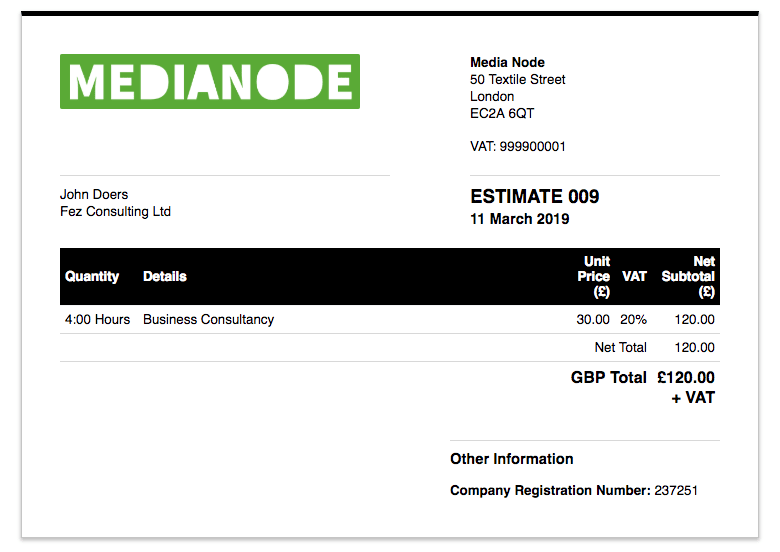Click the ESTIMATE 009 heading
The width and height of the screenshot is (780, 552).
534,197
